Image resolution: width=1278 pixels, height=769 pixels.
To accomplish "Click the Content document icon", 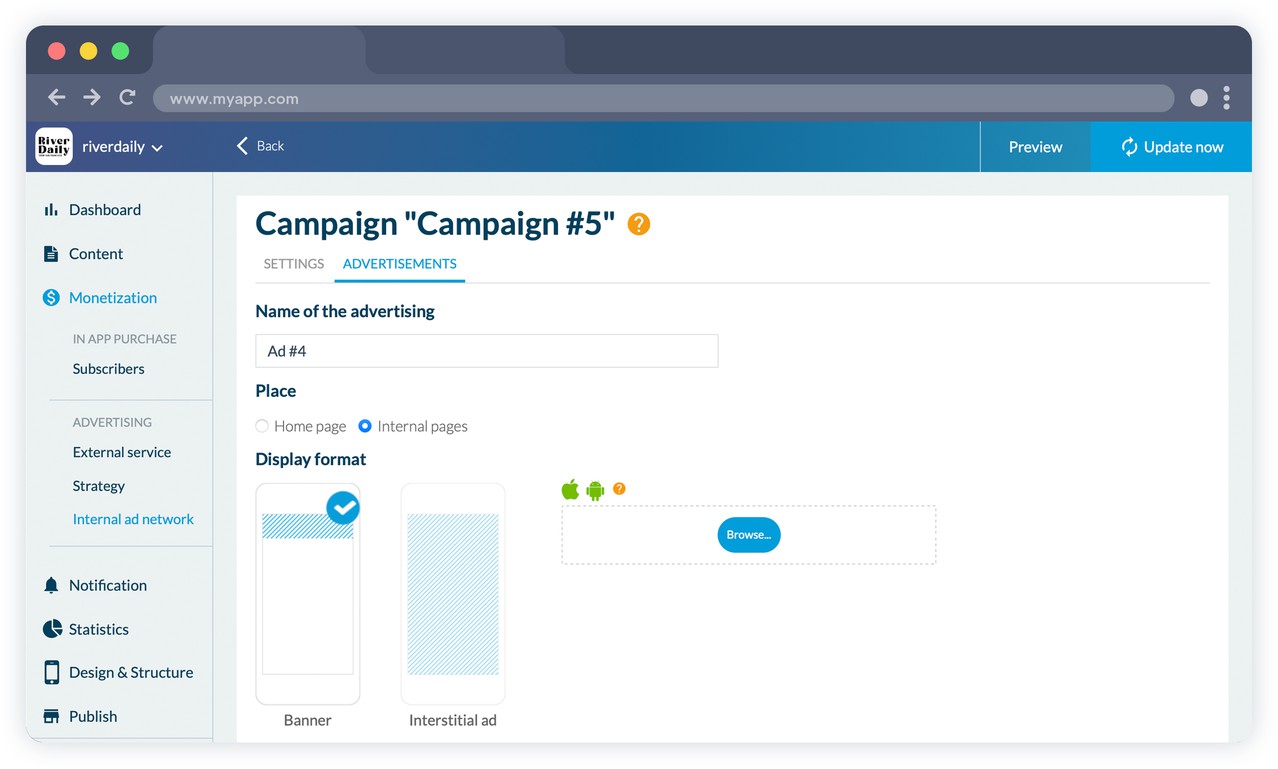I will coord(51,254).
